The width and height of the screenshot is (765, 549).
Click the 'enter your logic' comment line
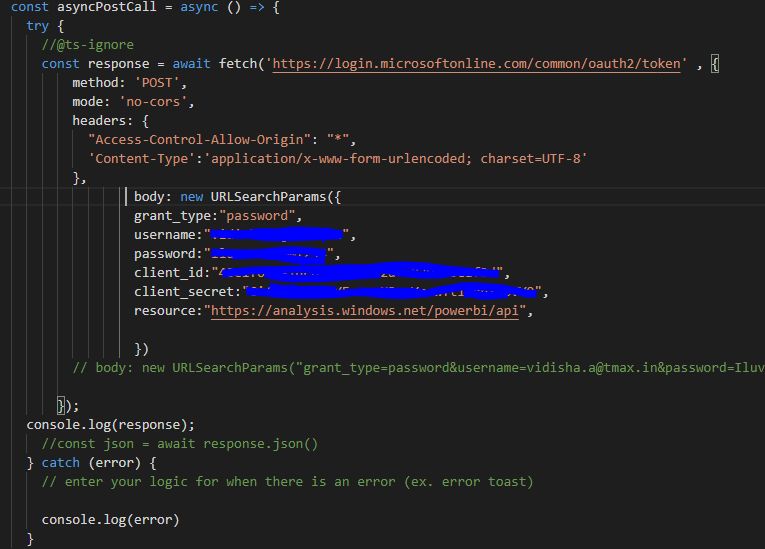(x=288, y=482)
